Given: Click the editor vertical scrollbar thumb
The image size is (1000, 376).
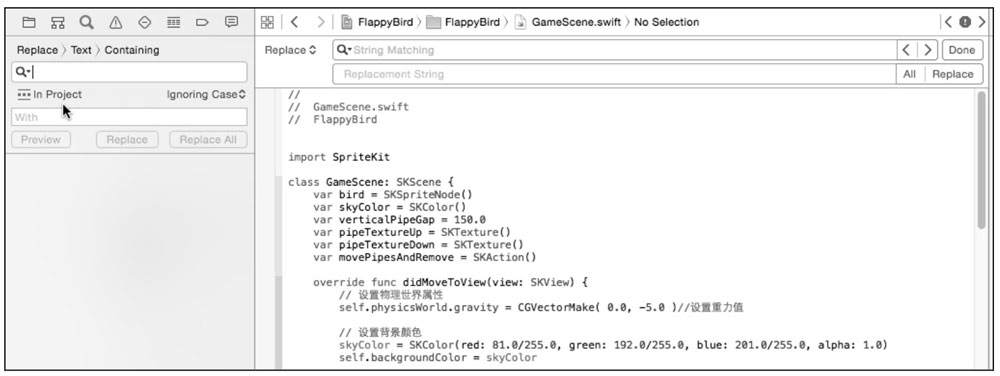Looking at the screenshot, I should point(982,161).
